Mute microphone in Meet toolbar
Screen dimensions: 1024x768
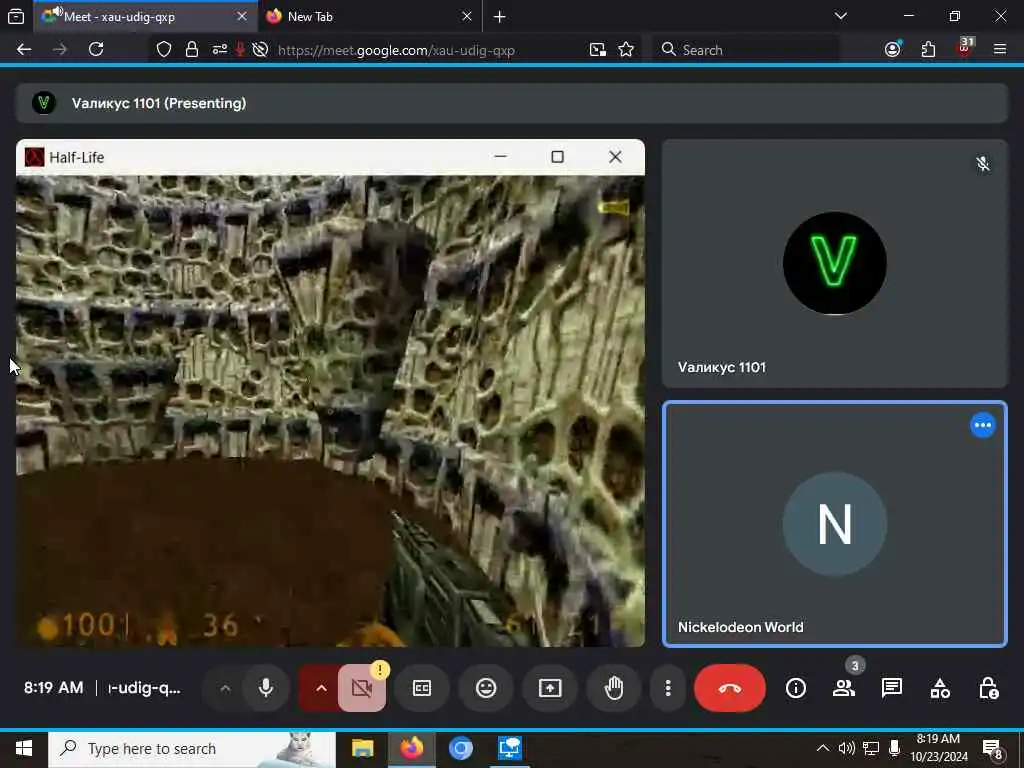pos(266,688)
